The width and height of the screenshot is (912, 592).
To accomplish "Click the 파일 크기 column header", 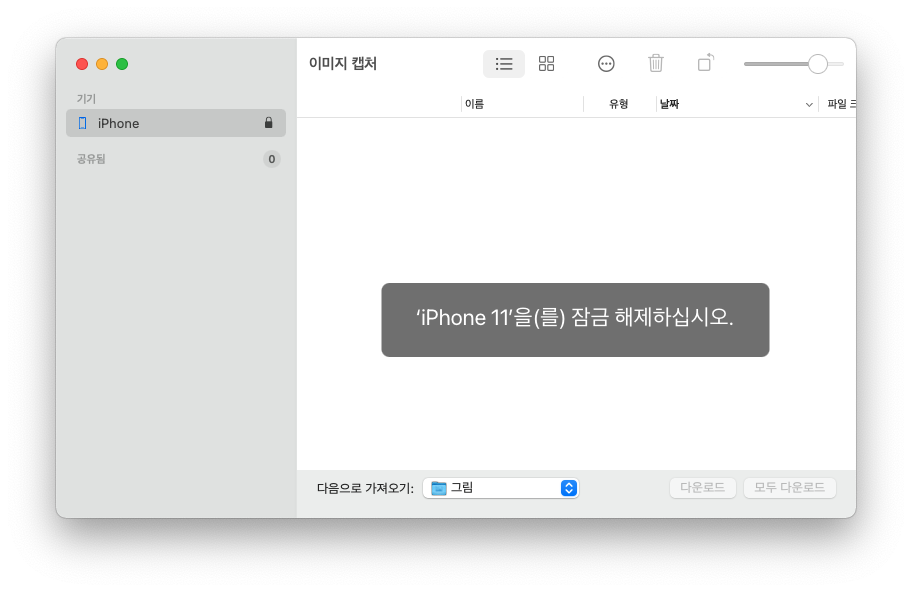I will (840, 104).
